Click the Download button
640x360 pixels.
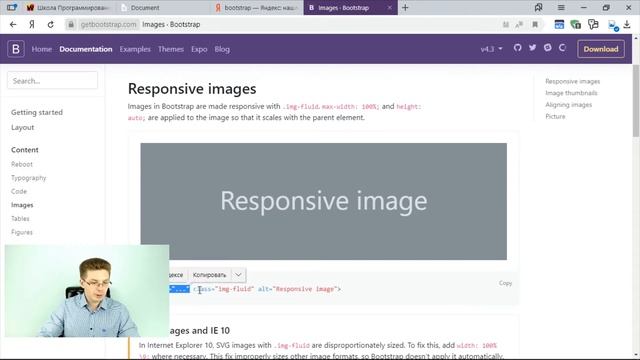(x=601, y=49)
